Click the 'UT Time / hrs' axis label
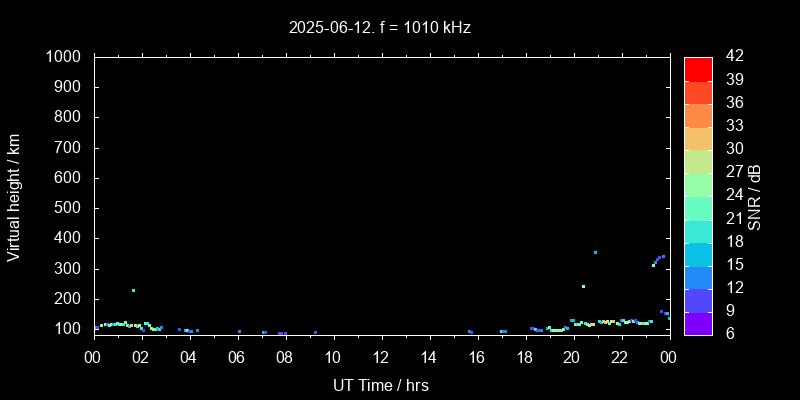 [381, 384]
